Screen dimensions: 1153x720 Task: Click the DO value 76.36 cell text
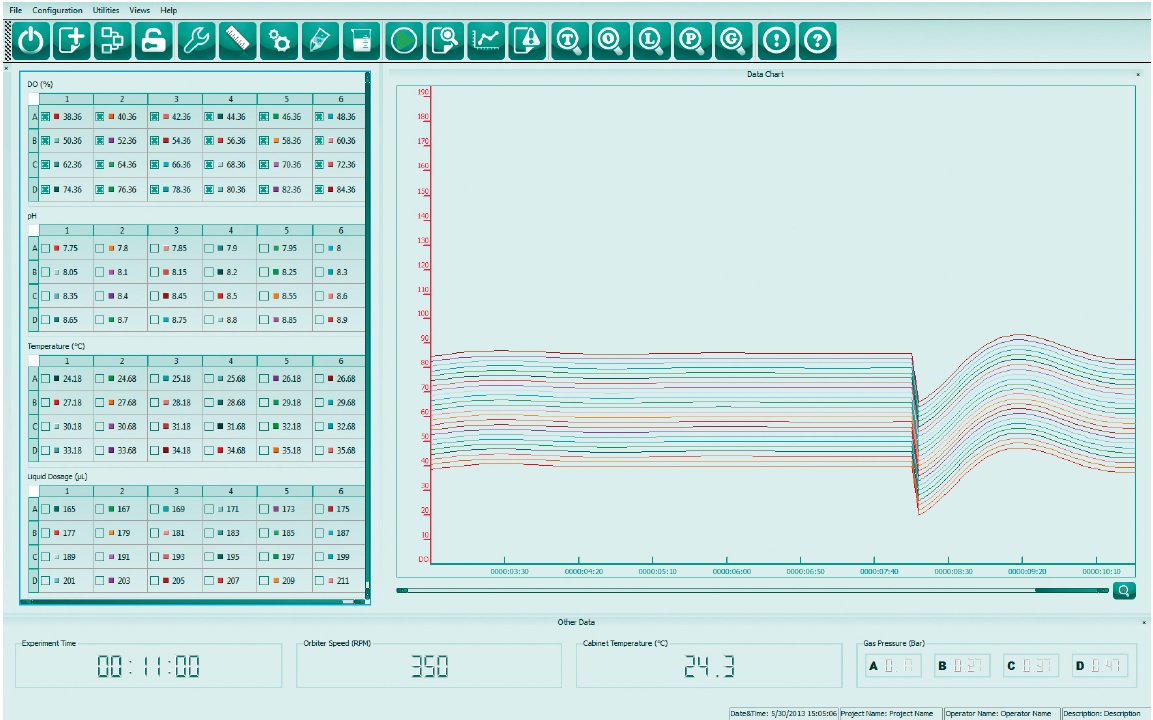click(x=127, y=190)
